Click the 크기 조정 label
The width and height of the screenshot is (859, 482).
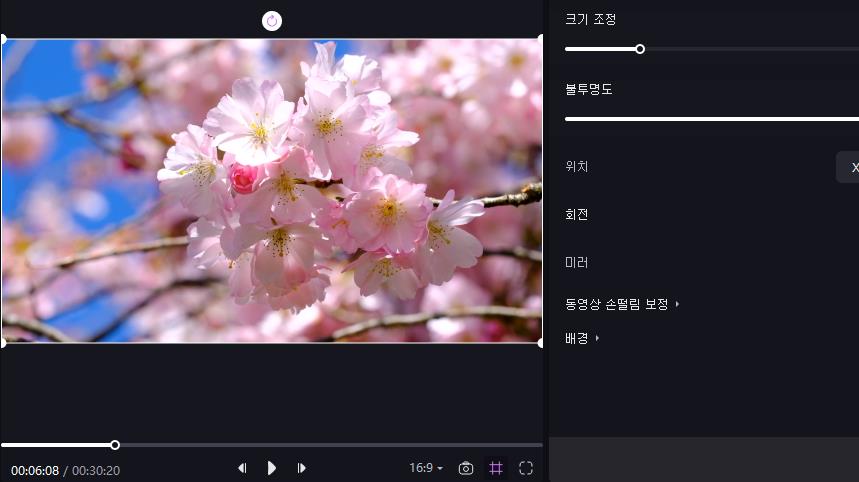tap(591, 19)
